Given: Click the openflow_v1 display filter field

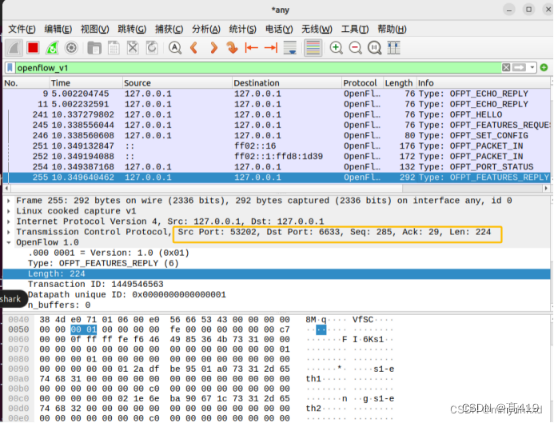Looking at the screenshot, I should (258, 67).
